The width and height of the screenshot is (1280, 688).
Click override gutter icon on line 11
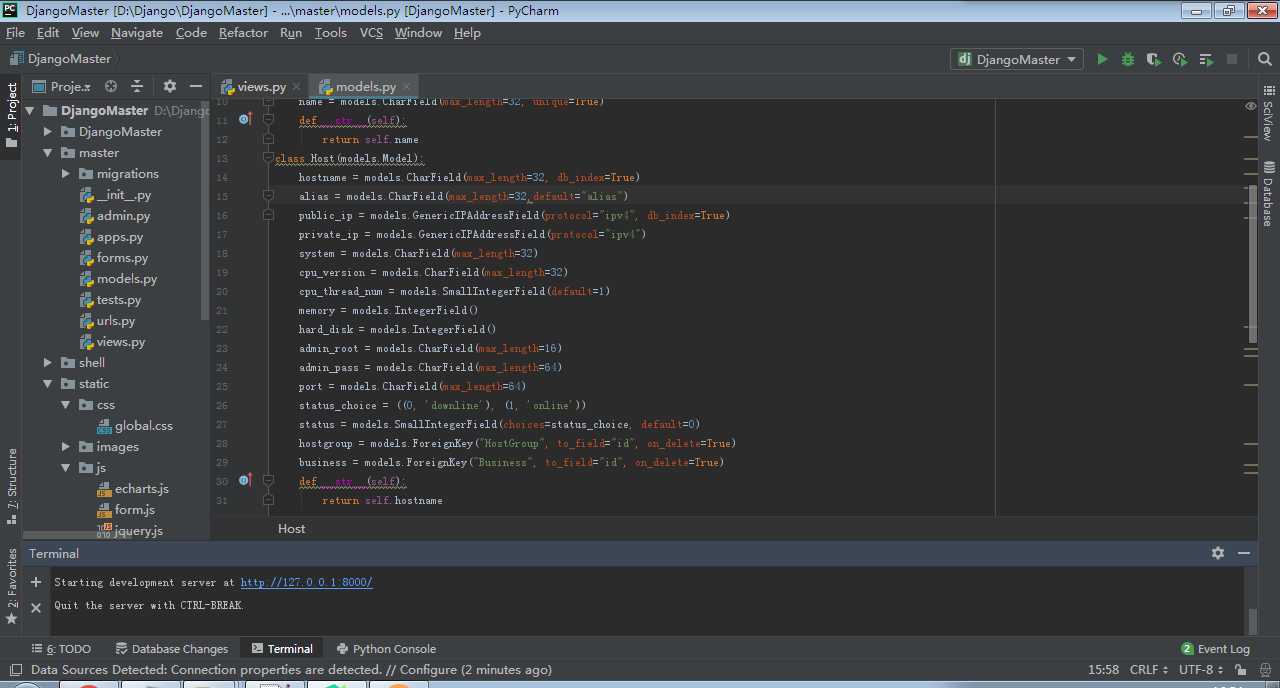point(245,120)
